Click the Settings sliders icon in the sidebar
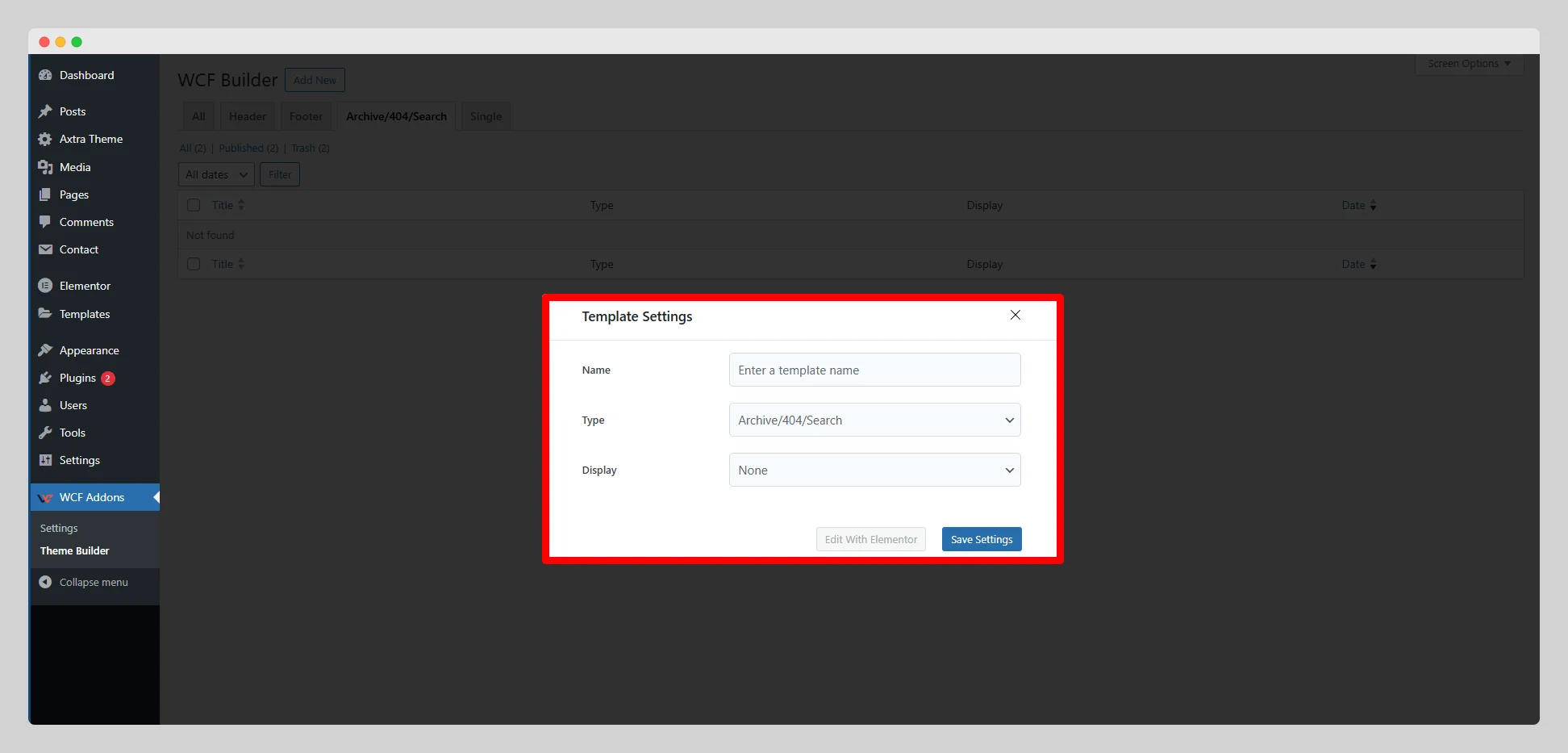 click(x=45, y=460)
